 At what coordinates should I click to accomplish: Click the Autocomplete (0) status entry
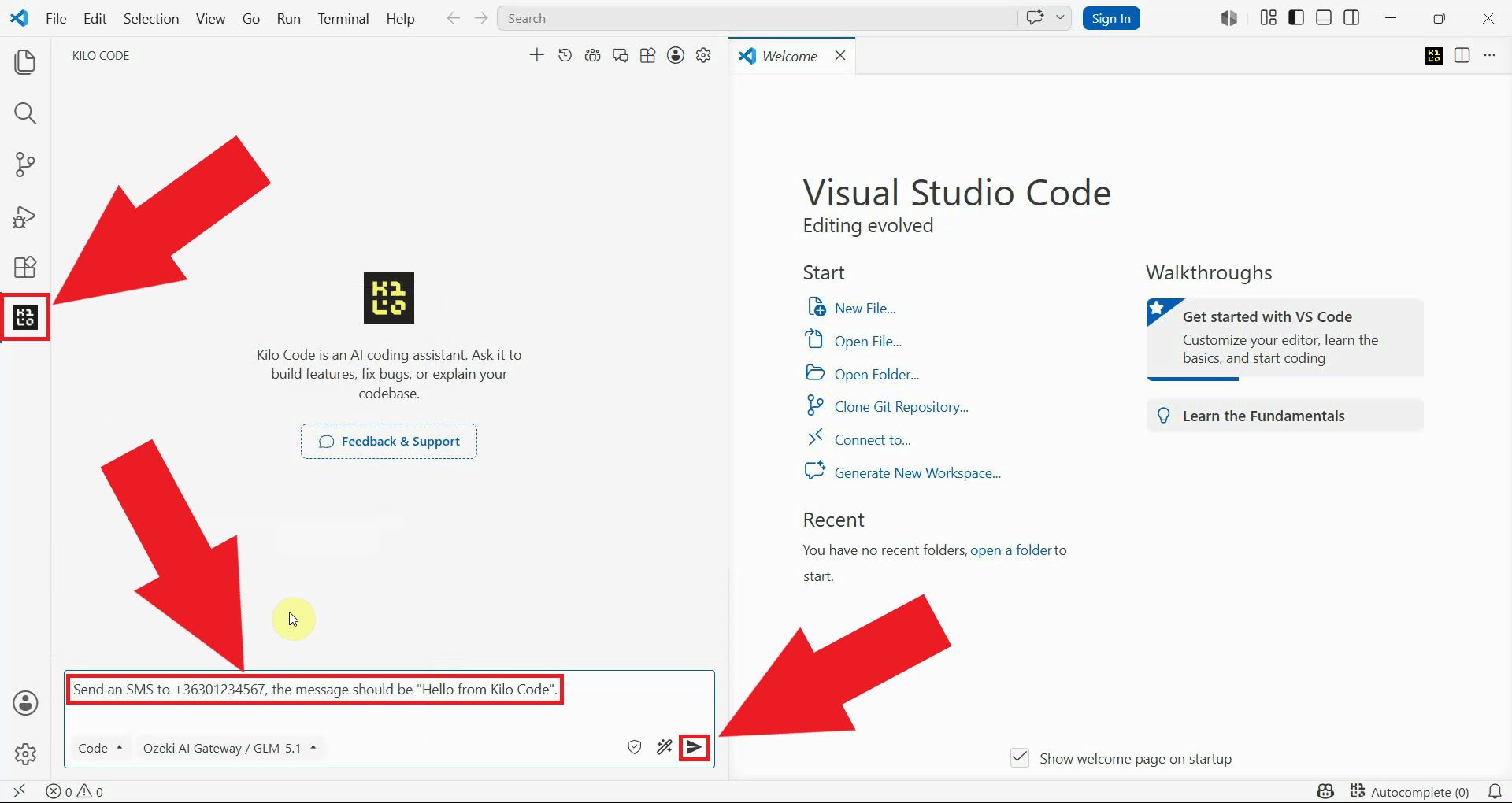(x=1410, y=792)
